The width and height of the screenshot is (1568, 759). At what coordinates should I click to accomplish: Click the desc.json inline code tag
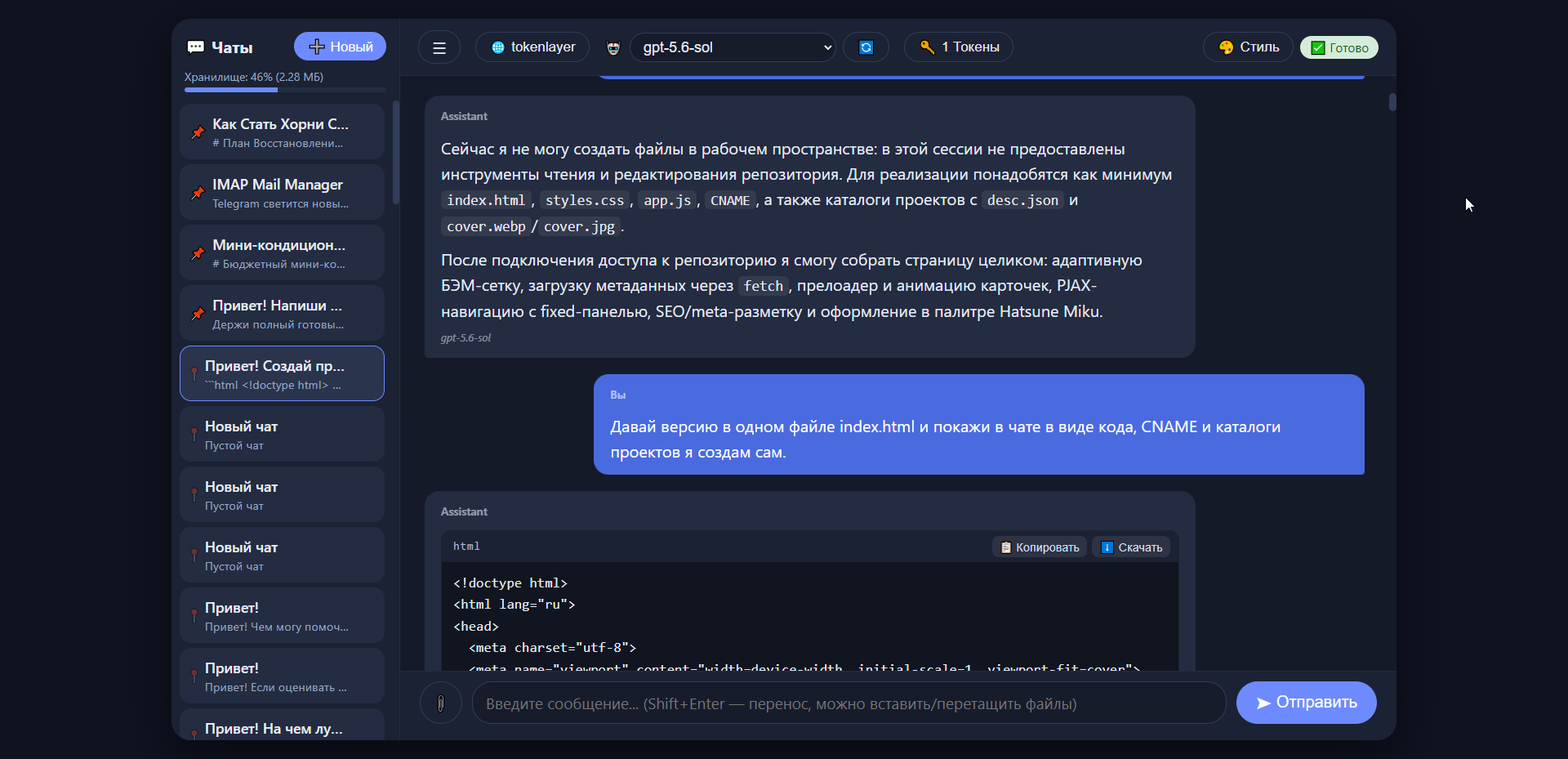pos(1022,200)
